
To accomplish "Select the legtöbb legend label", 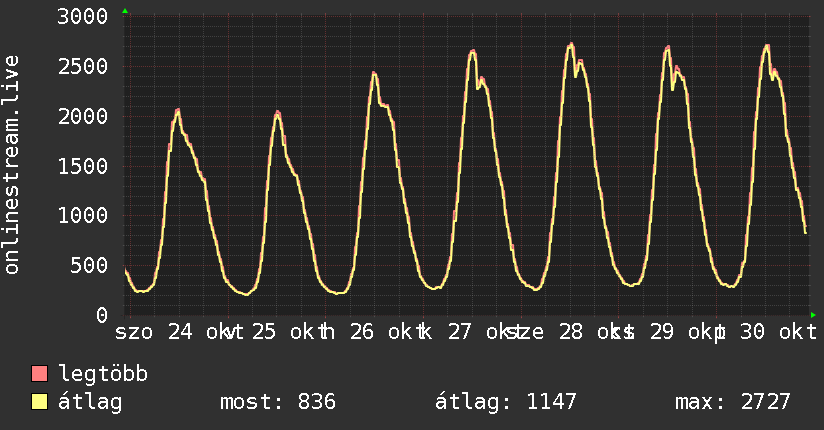I will point(103,374).
